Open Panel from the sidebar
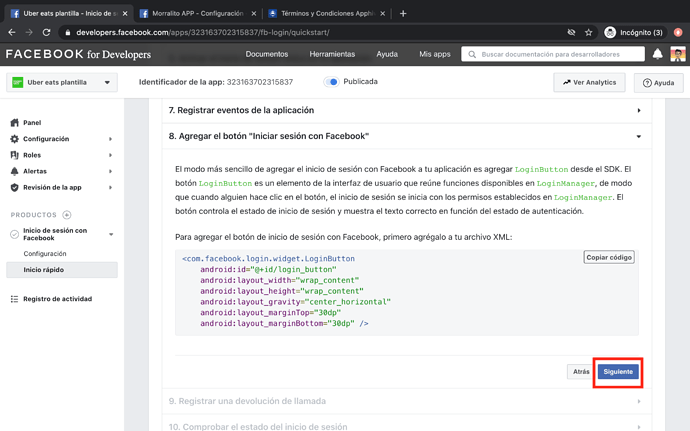 (32, 123)
